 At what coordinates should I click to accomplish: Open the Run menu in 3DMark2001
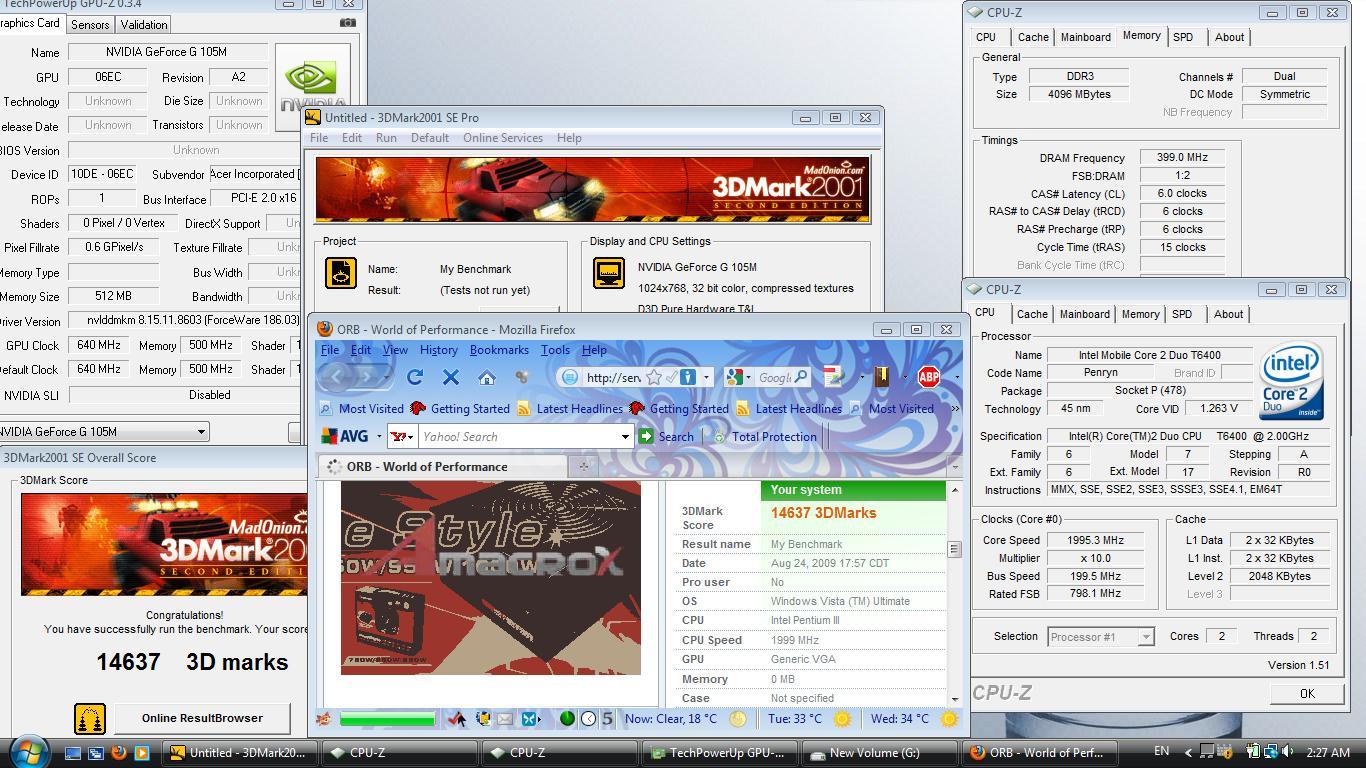pyautogui.click(x=386, y=138)
